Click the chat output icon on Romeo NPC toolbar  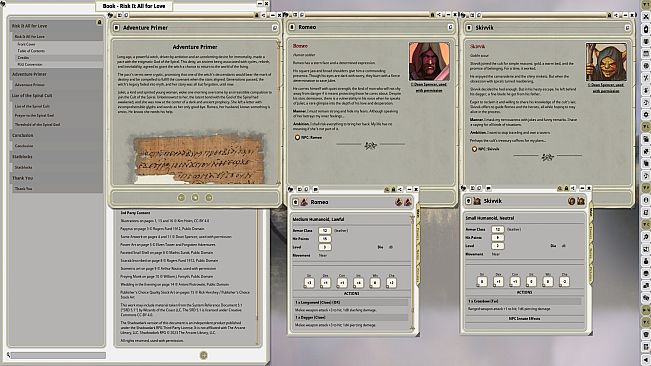[x=316, y=189]
